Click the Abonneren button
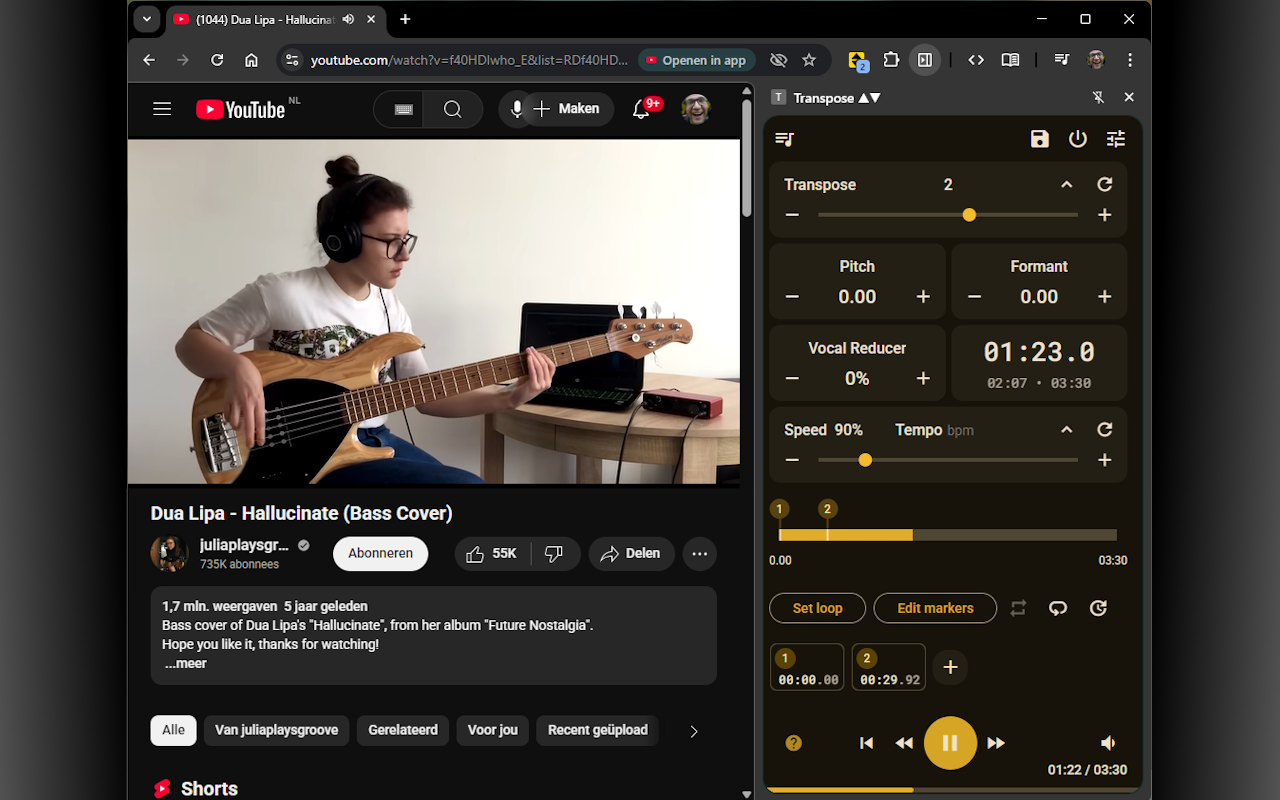Screen dimensions: 1280x800 [x=380, y=553]
